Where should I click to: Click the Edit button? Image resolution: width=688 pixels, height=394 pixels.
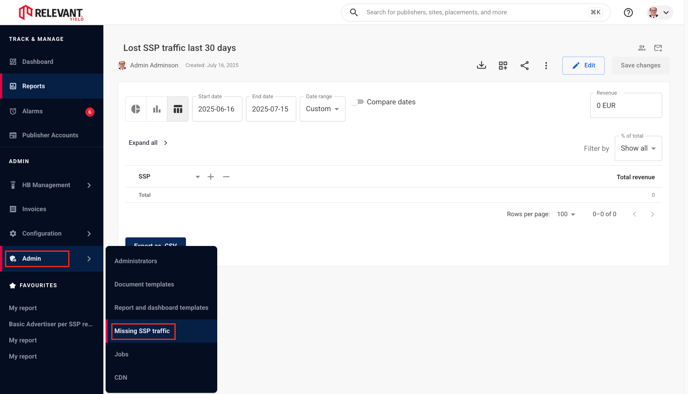[584, 65]
